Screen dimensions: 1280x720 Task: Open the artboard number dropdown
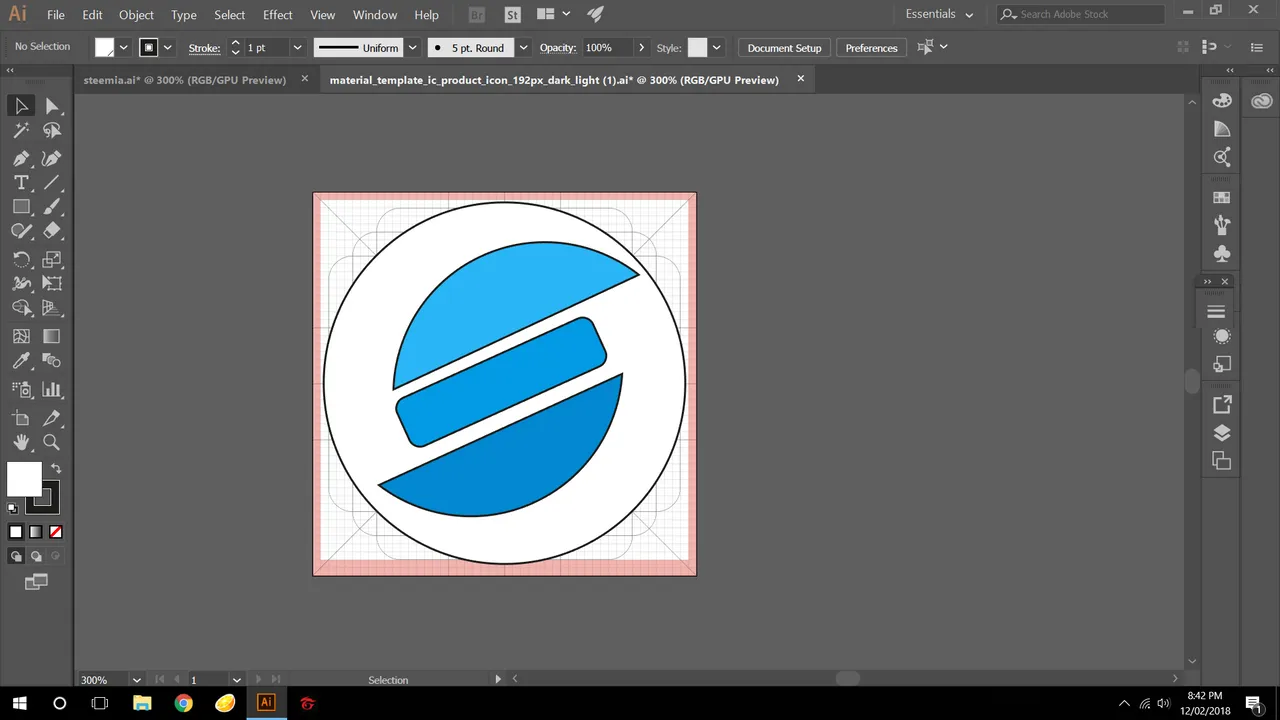click(x=236, y=680)
